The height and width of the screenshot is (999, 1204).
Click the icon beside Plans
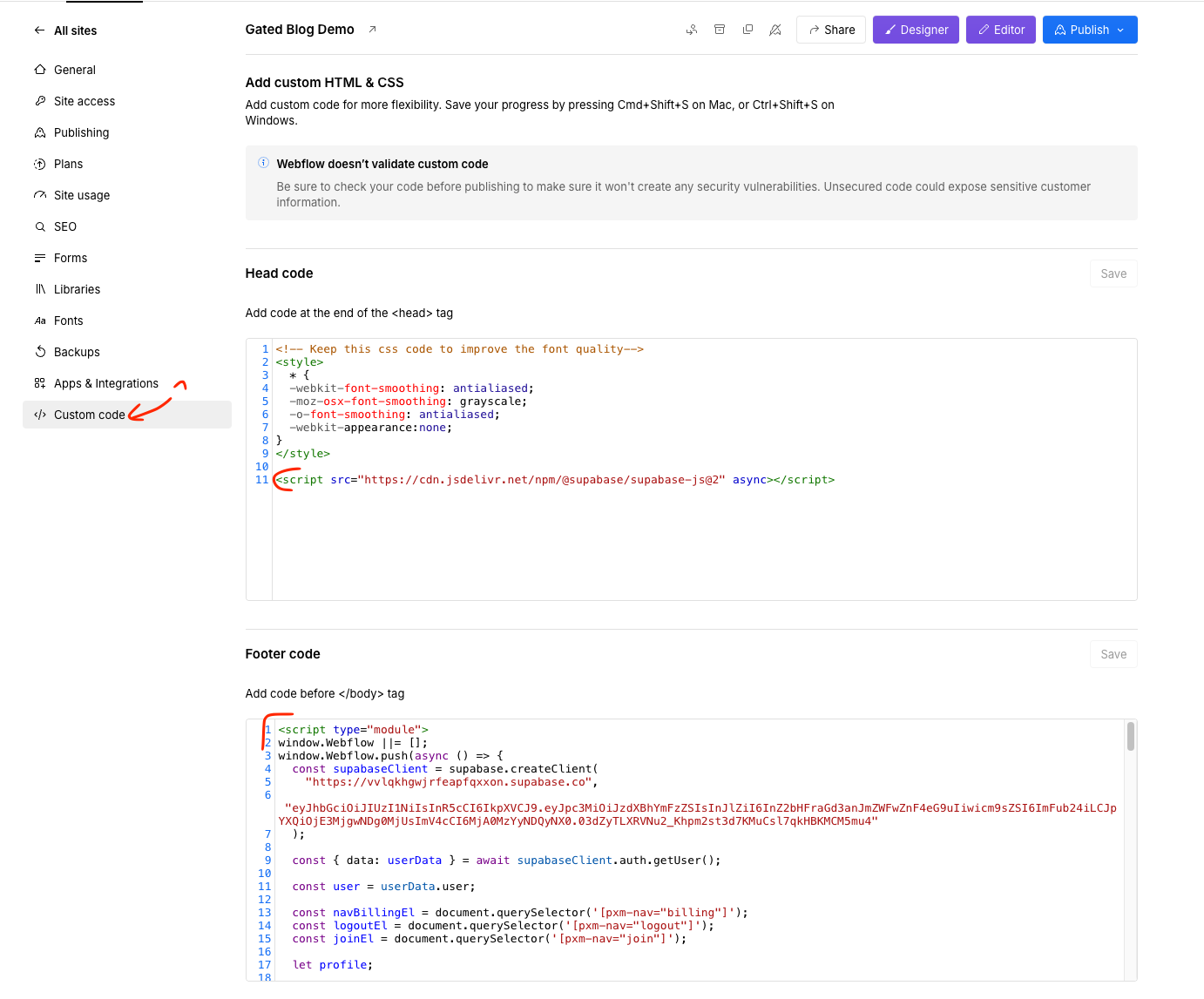40,164
